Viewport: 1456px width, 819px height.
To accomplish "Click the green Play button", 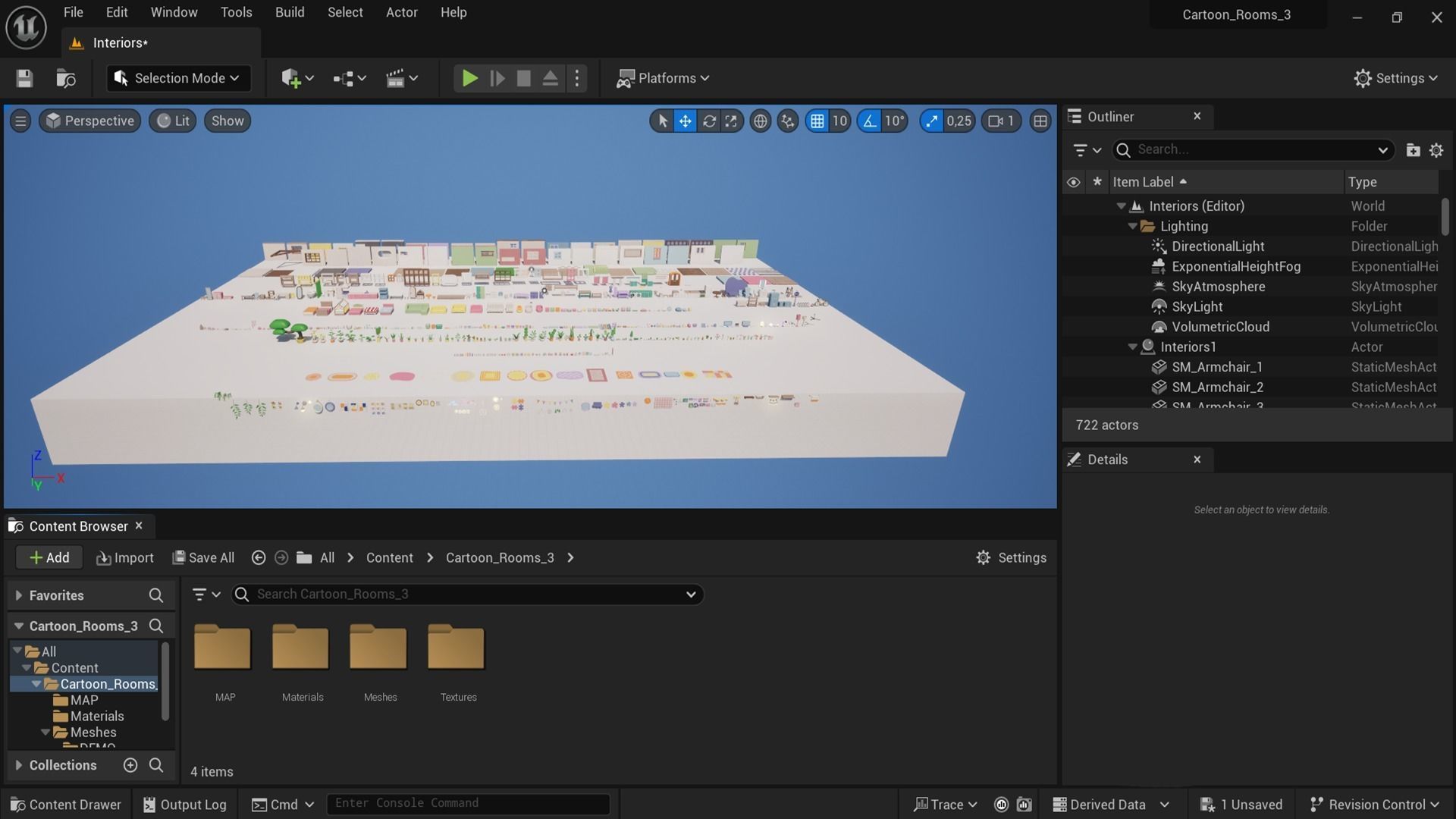I will [469, 78].
